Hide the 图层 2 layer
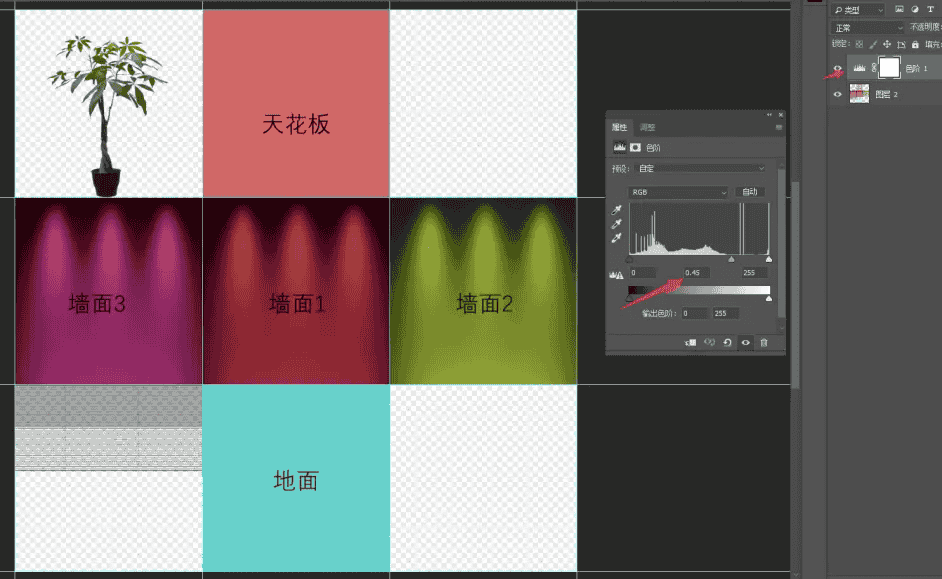Viewport: 942px width, 579px height. [x=838, y=94]
